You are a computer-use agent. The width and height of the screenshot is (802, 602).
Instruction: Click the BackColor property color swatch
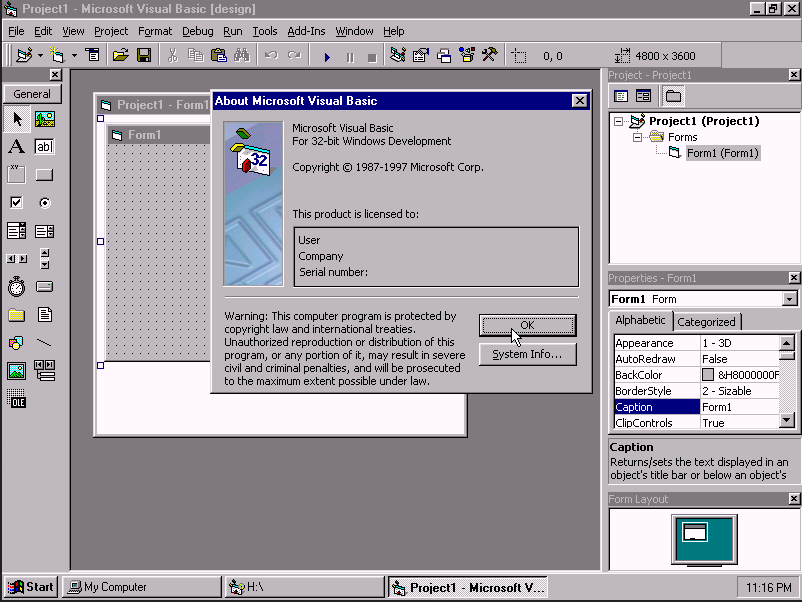pyautogui.click(x=708, y=375)
